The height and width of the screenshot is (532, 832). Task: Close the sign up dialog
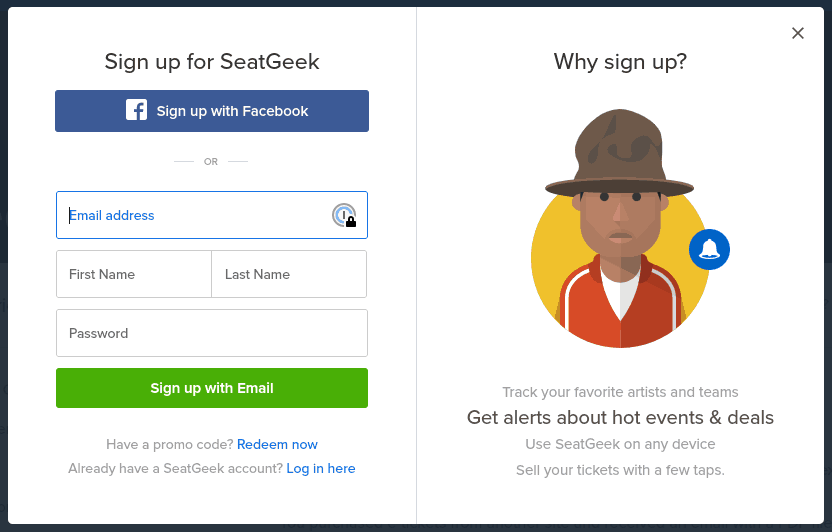[798, 33]
